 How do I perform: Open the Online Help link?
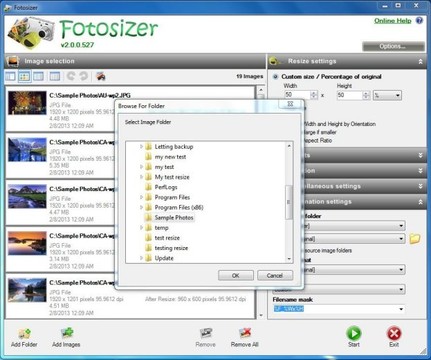(393, 21)
